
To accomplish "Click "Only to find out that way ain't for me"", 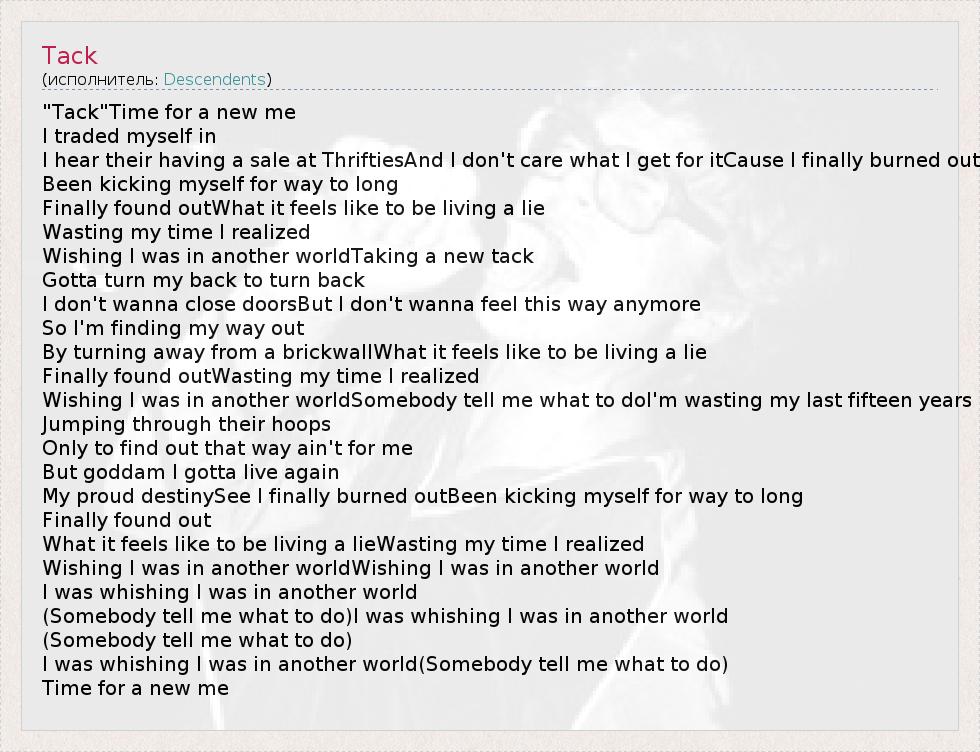I will (x=227, y=448).
